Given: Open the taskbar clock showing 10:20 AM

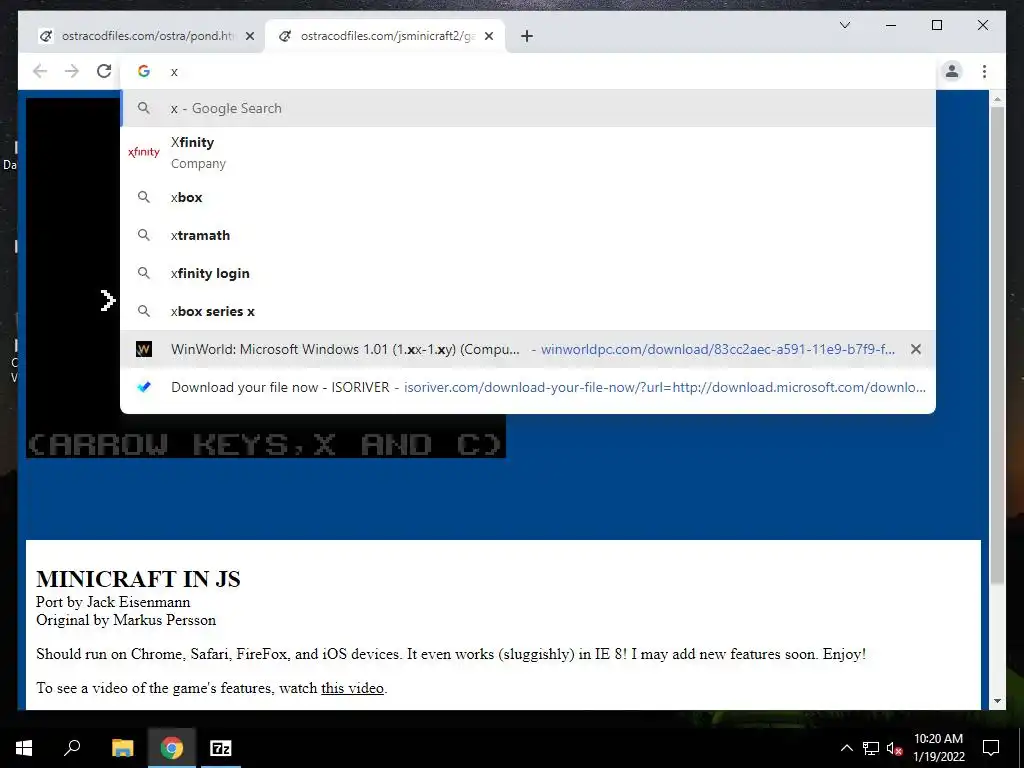Looking at the screenshot, I should tap(938, 748).
